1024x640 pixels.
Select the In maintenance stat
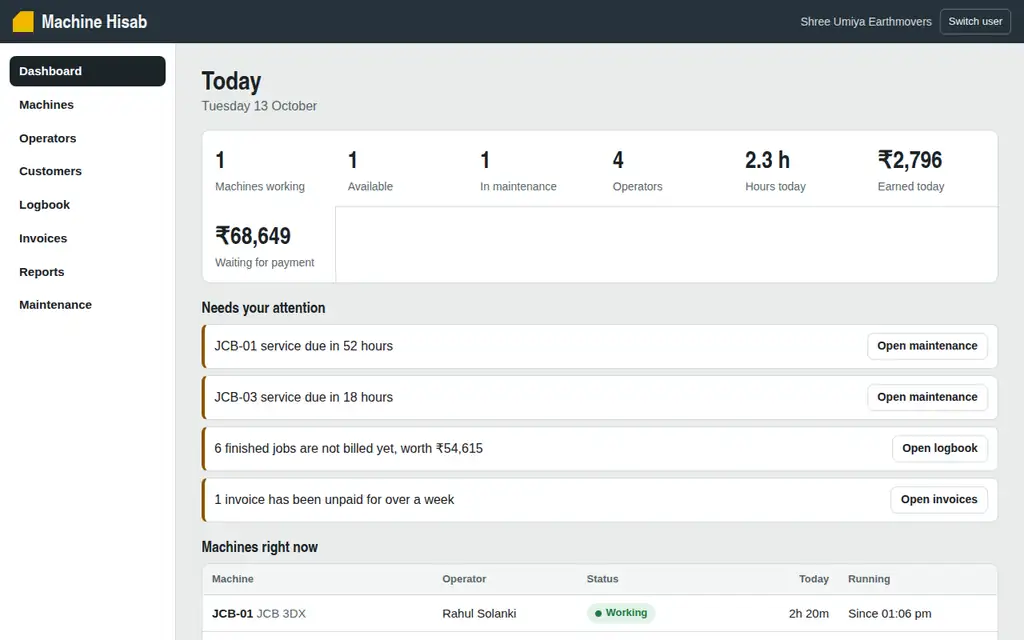pyautogui.click(x=534, y=169)
